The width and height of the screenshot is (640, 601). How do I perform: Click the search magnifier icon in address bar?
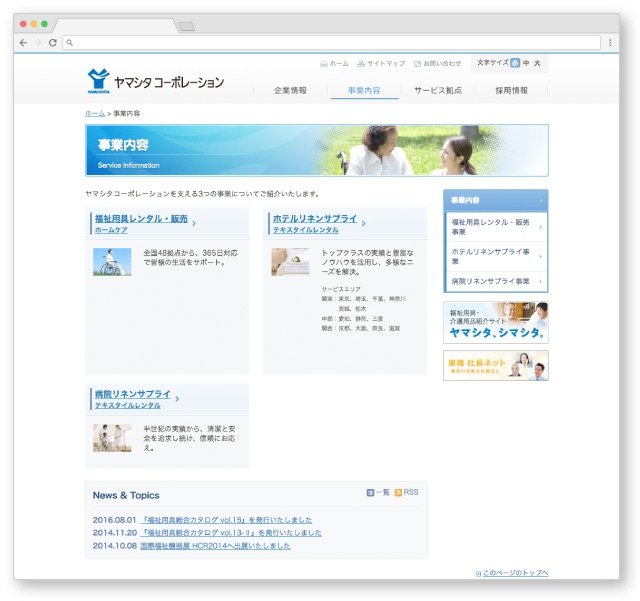tap(69, 42)
